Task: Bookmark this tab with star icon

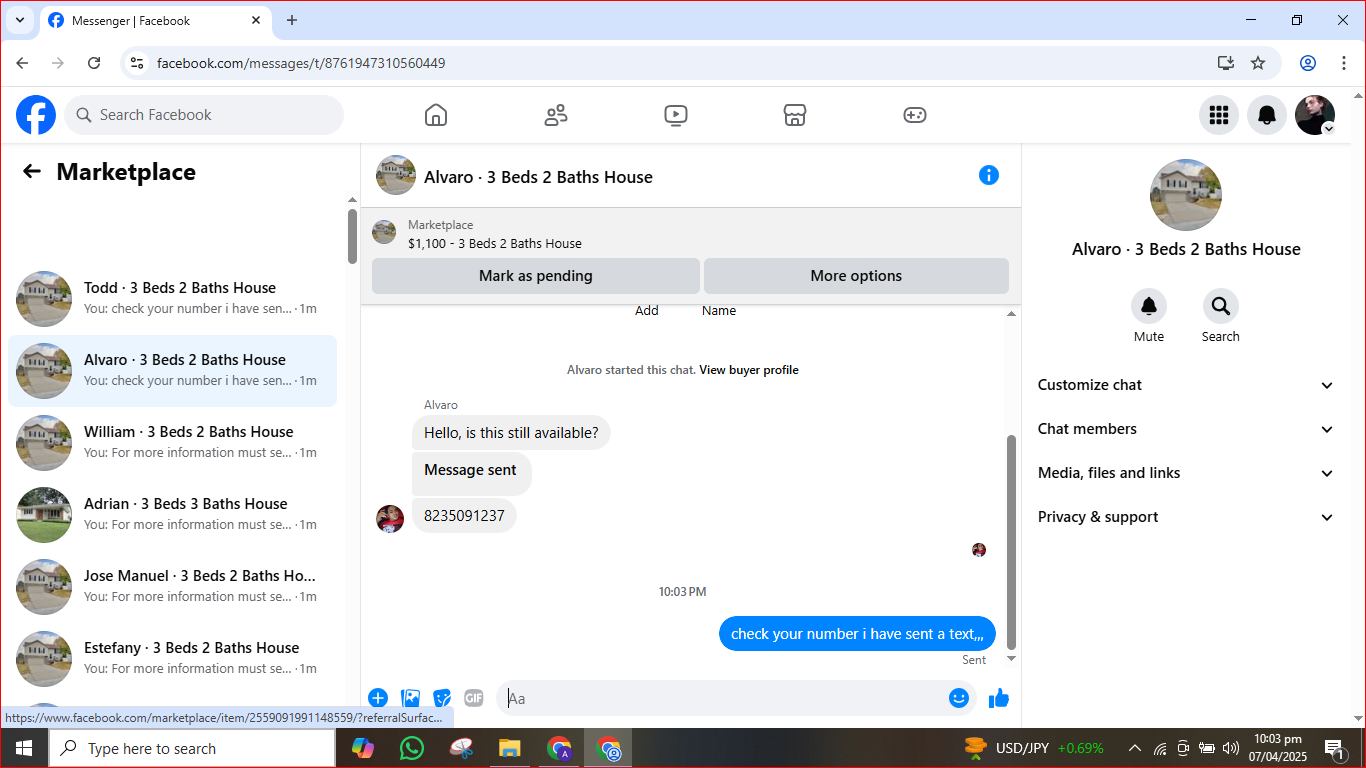Action: (1258, 63)
